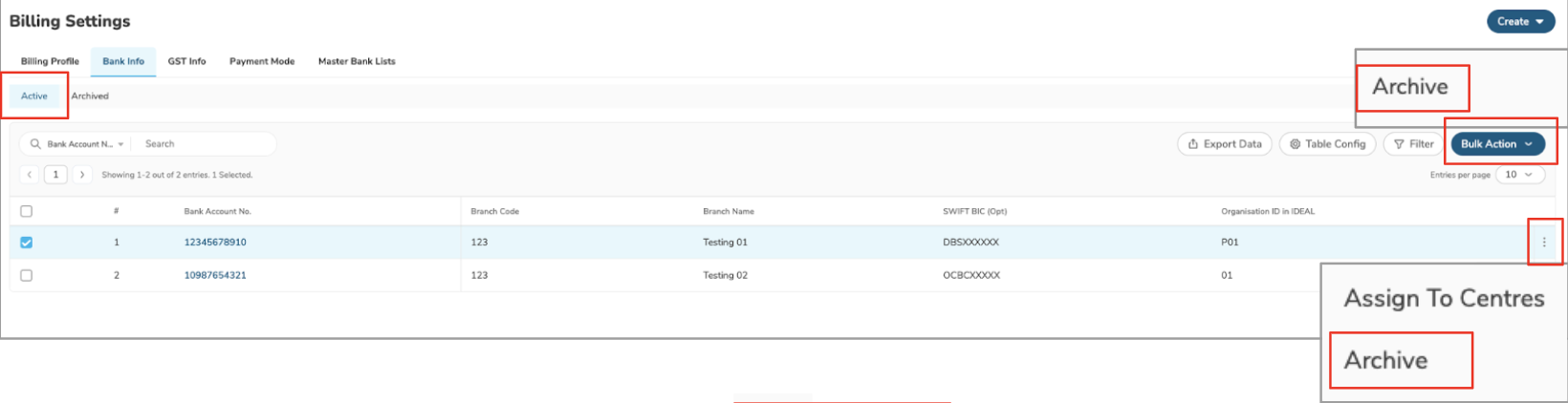1568x403 pixels.
Task: Select the Bank Info tab
Action: point(123,61)
